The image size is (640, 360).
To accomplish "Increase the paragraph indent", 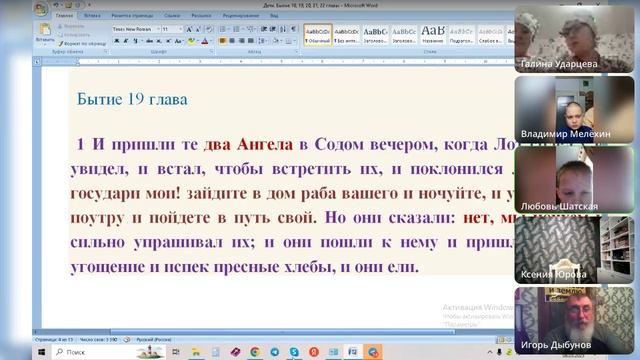I will click(x=273, y=29).
